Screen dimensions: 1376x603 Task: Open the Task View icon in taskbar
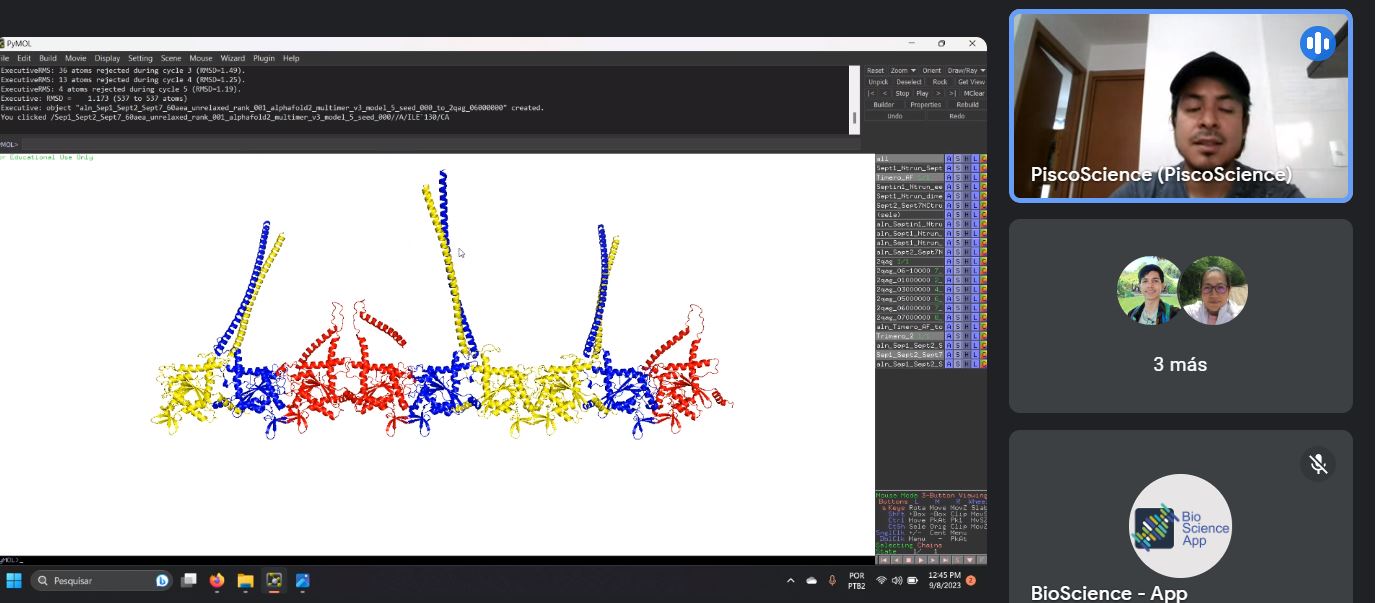point(189,580)
